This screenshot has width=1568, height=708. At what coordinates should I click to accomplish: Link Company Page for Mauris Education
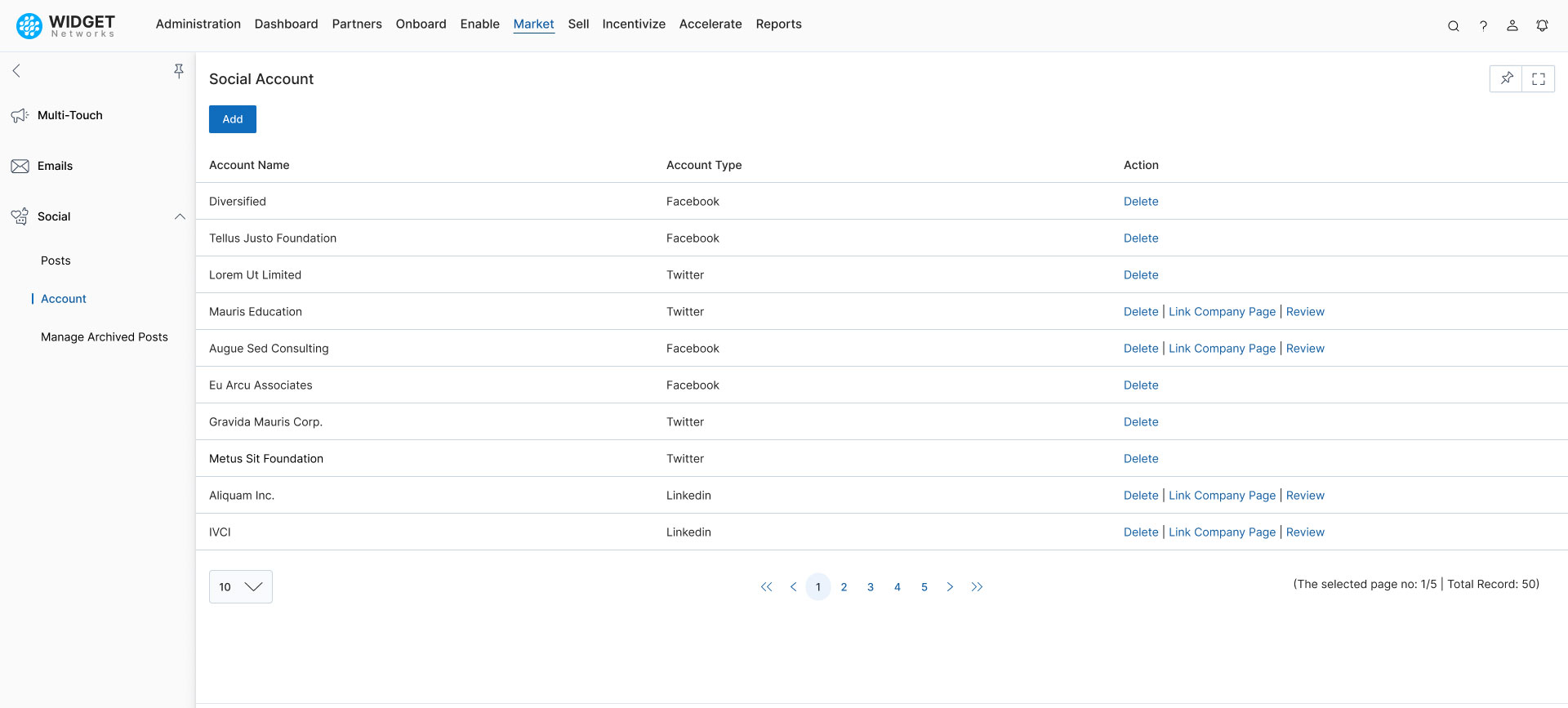[1223, 312]
